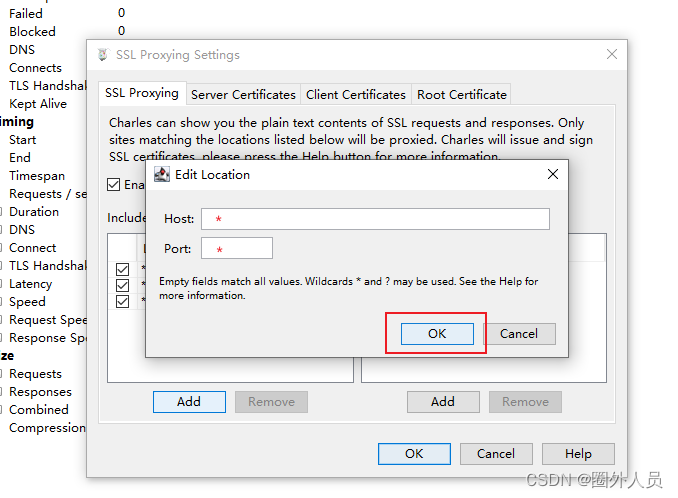Expand the Requests row under Size
The height and width of the screenshot is (498, 678).
1,374
